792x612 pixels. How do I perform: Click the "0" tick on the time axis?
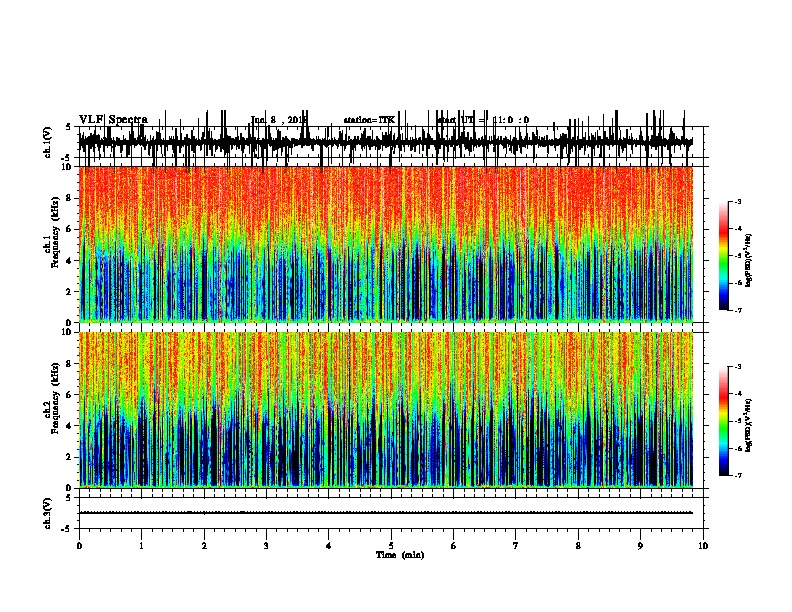click(x=79, y=546)
